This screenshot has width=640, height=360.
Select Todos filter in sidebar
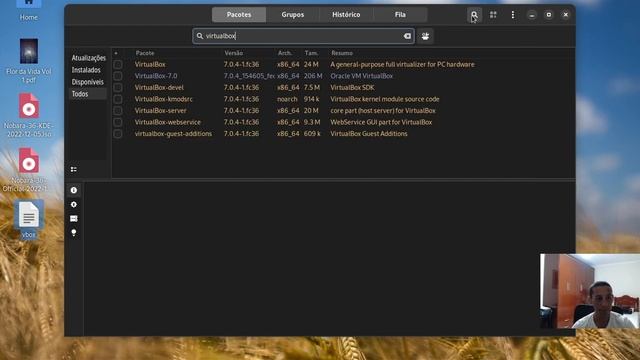pyautogui.click(x=80, y=94)
